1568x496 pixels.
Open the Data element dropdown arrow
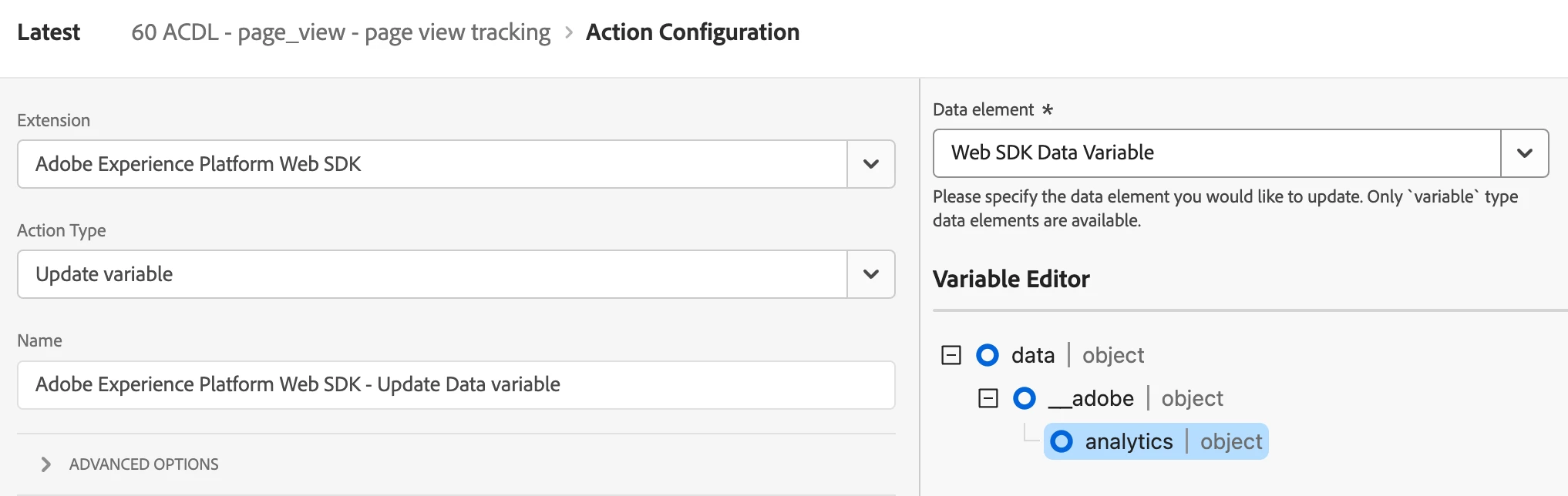coord(1524,153)
